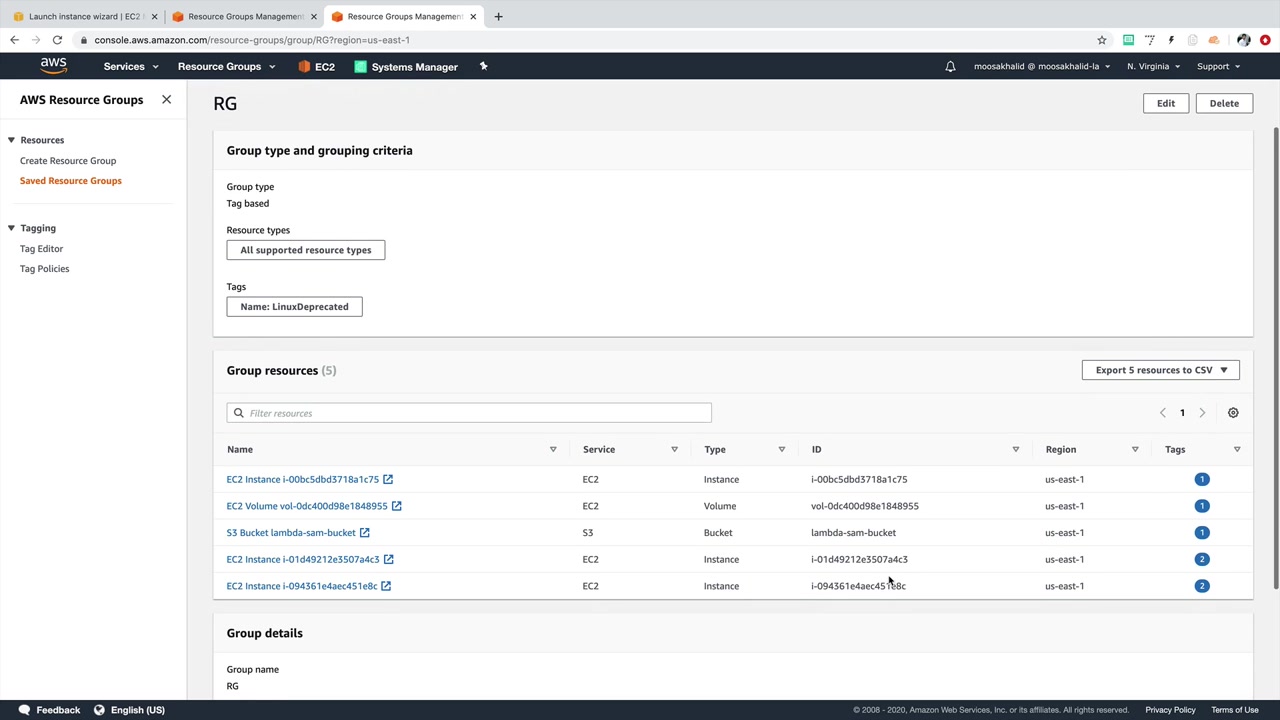Sort the table by Tags column arrow
The height and width of the screenshot is (720, 1280).
1237,450
